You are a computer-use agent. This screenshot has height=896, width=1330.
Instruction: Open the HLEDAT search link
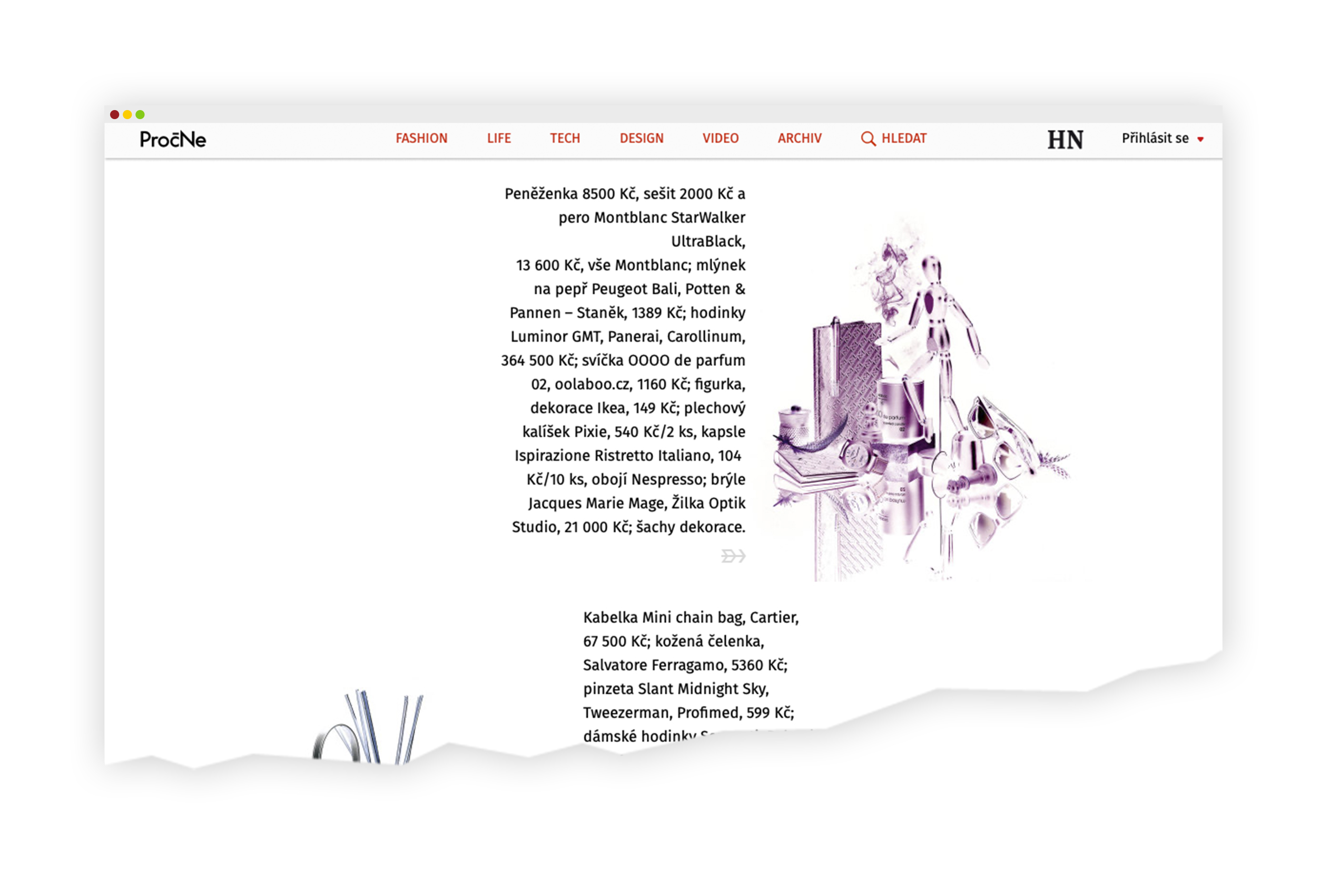(904, 139)
